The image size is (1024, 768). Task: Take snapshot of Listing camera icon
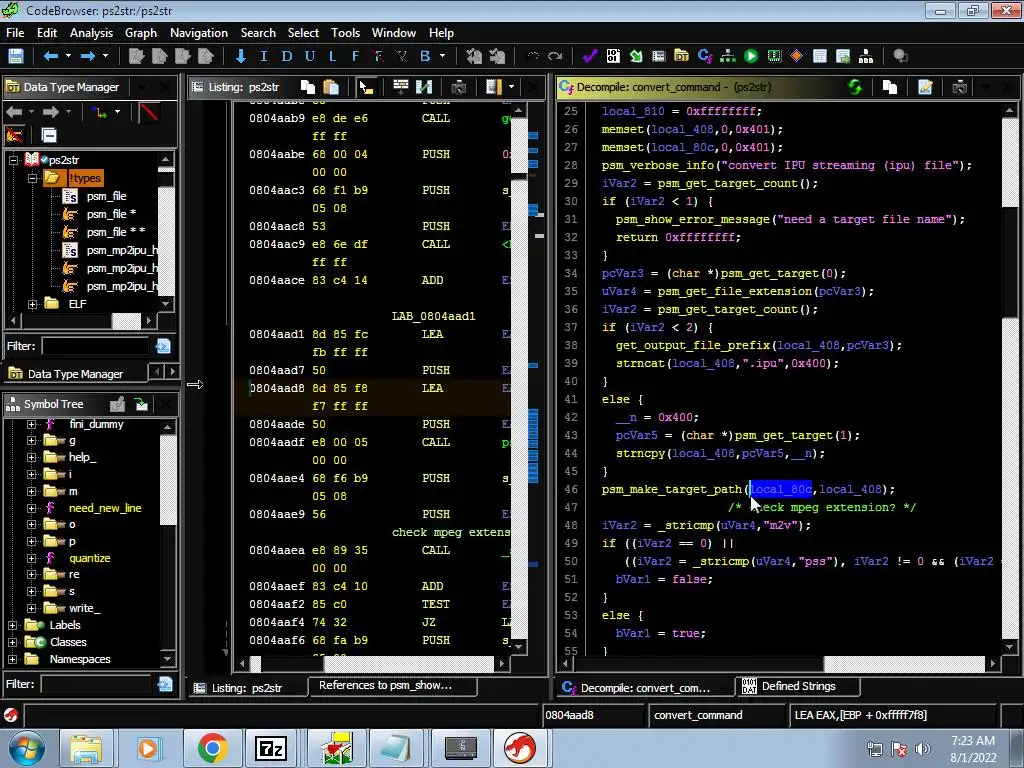(458, 87)
